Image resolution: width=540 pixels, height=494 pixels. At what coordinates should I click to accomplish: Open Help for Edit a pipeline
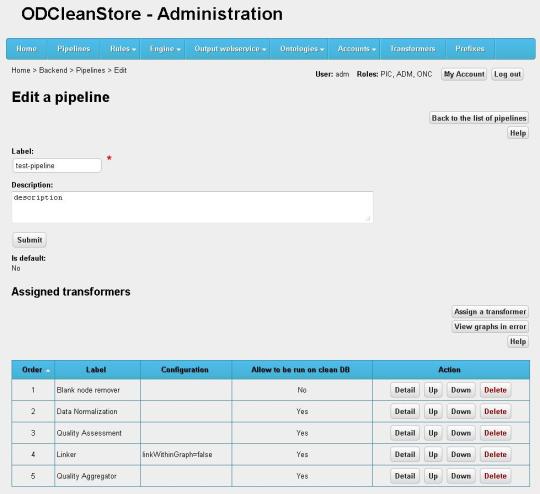518,133
